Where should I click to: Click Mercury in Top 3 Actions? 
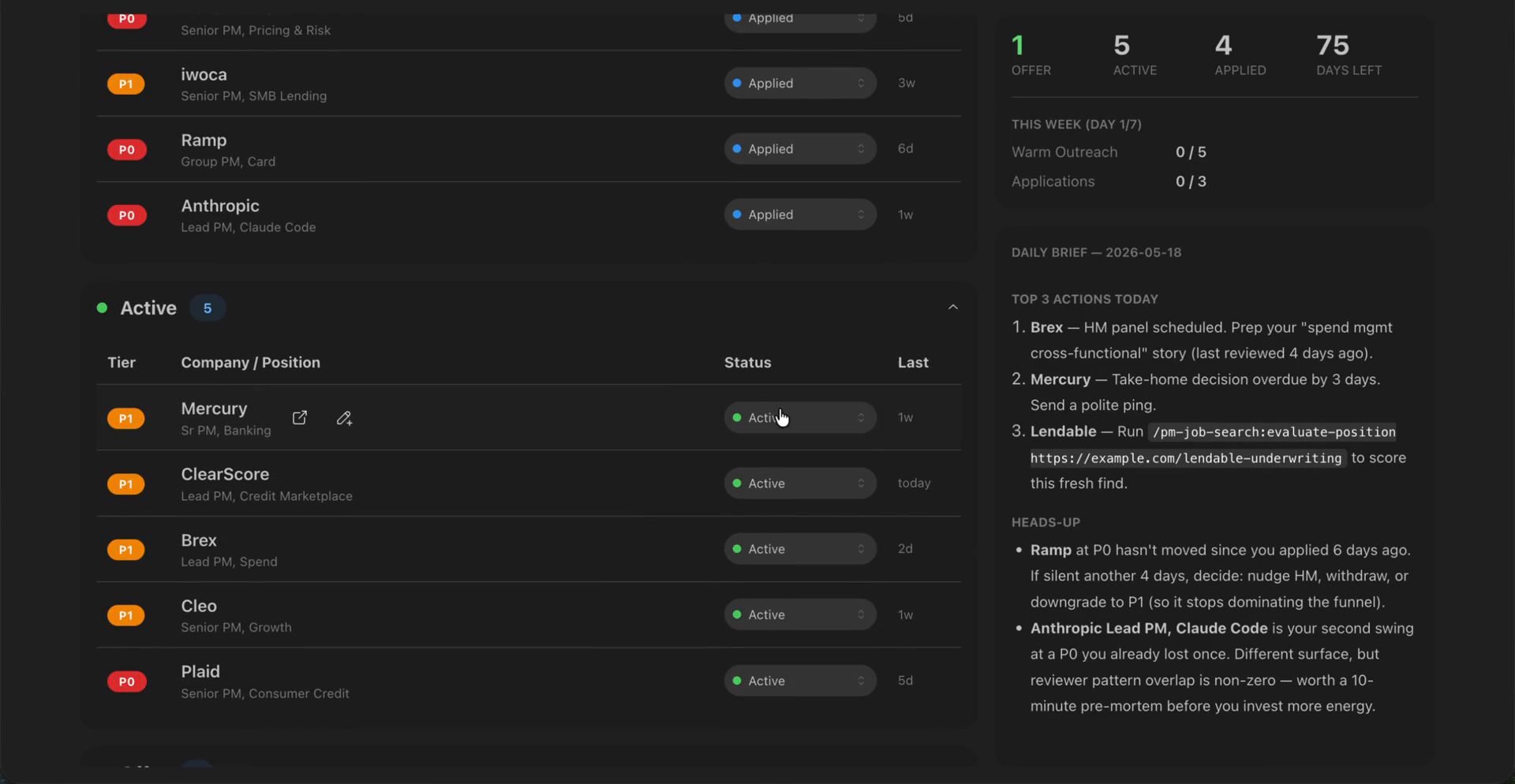pyautogui.click(x=1060, y=379)
